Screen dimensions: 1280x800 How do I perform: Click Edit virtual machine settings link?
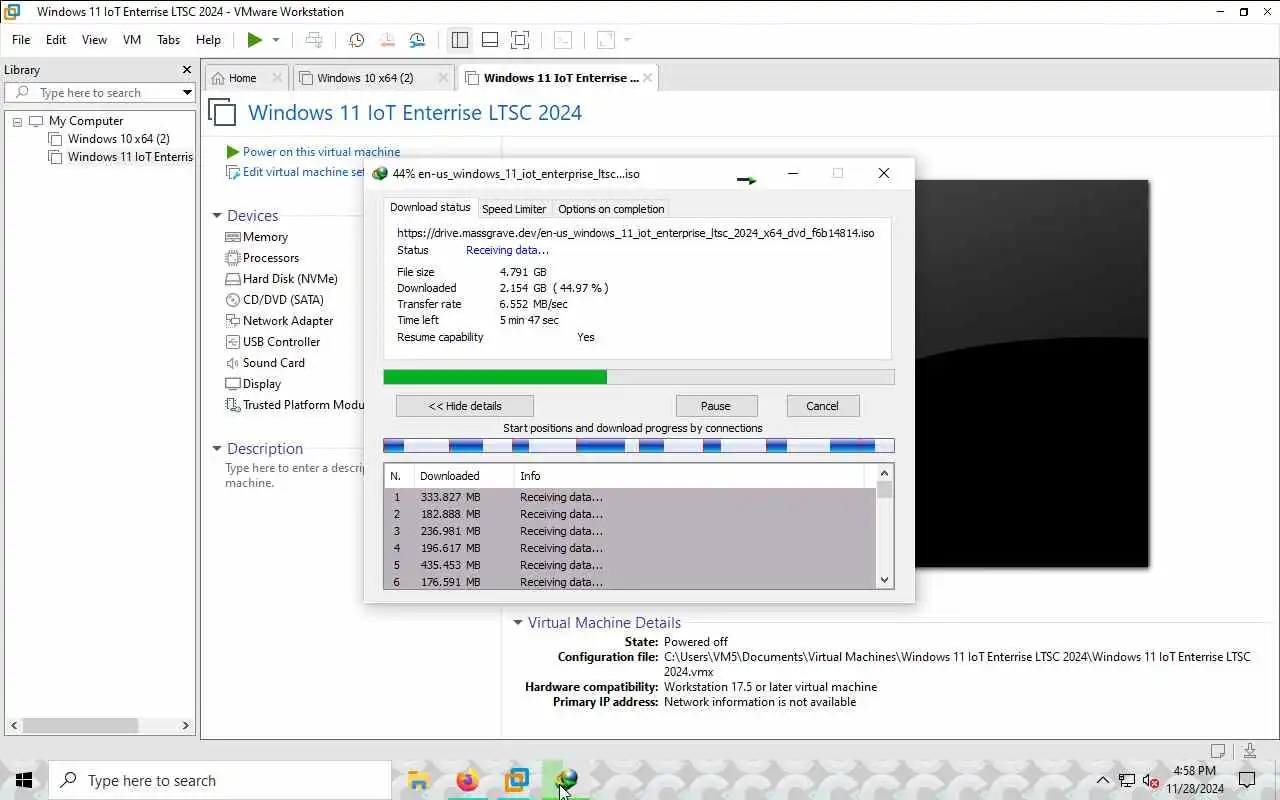(304, 172)
